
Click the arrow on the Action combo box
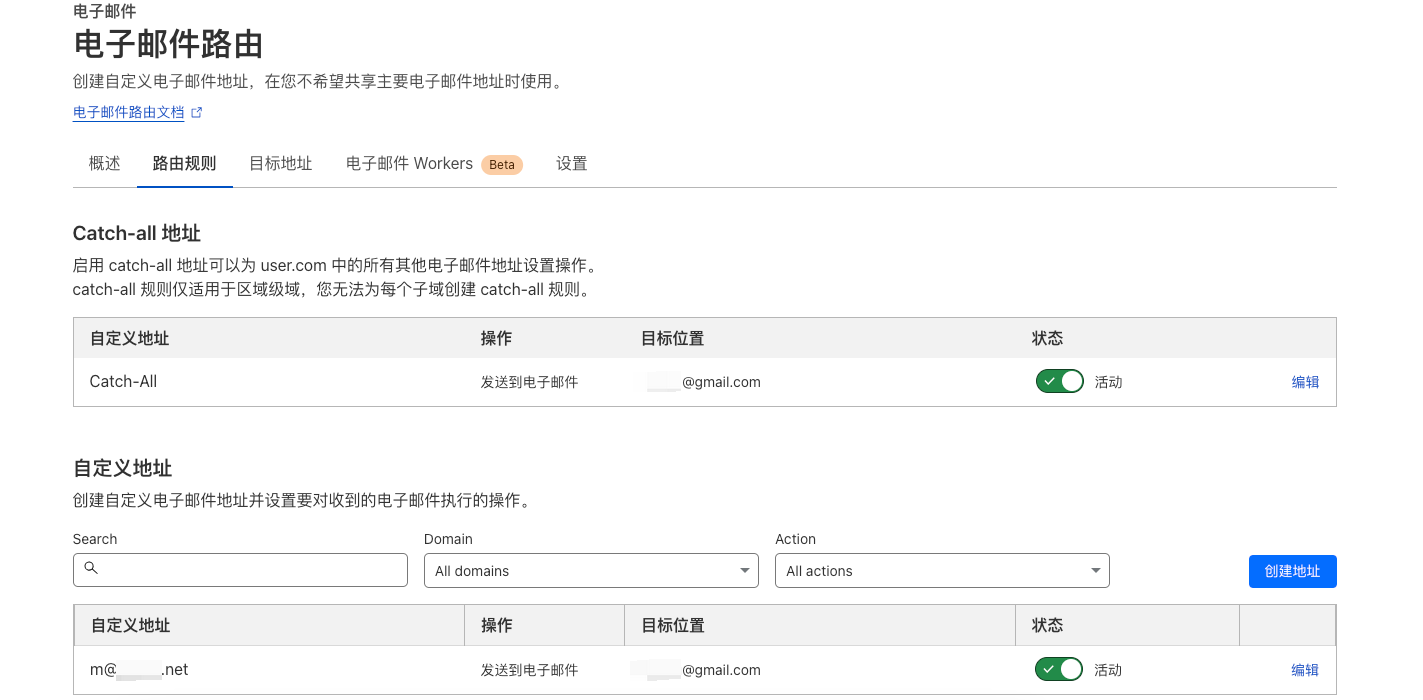[1096, 571]
